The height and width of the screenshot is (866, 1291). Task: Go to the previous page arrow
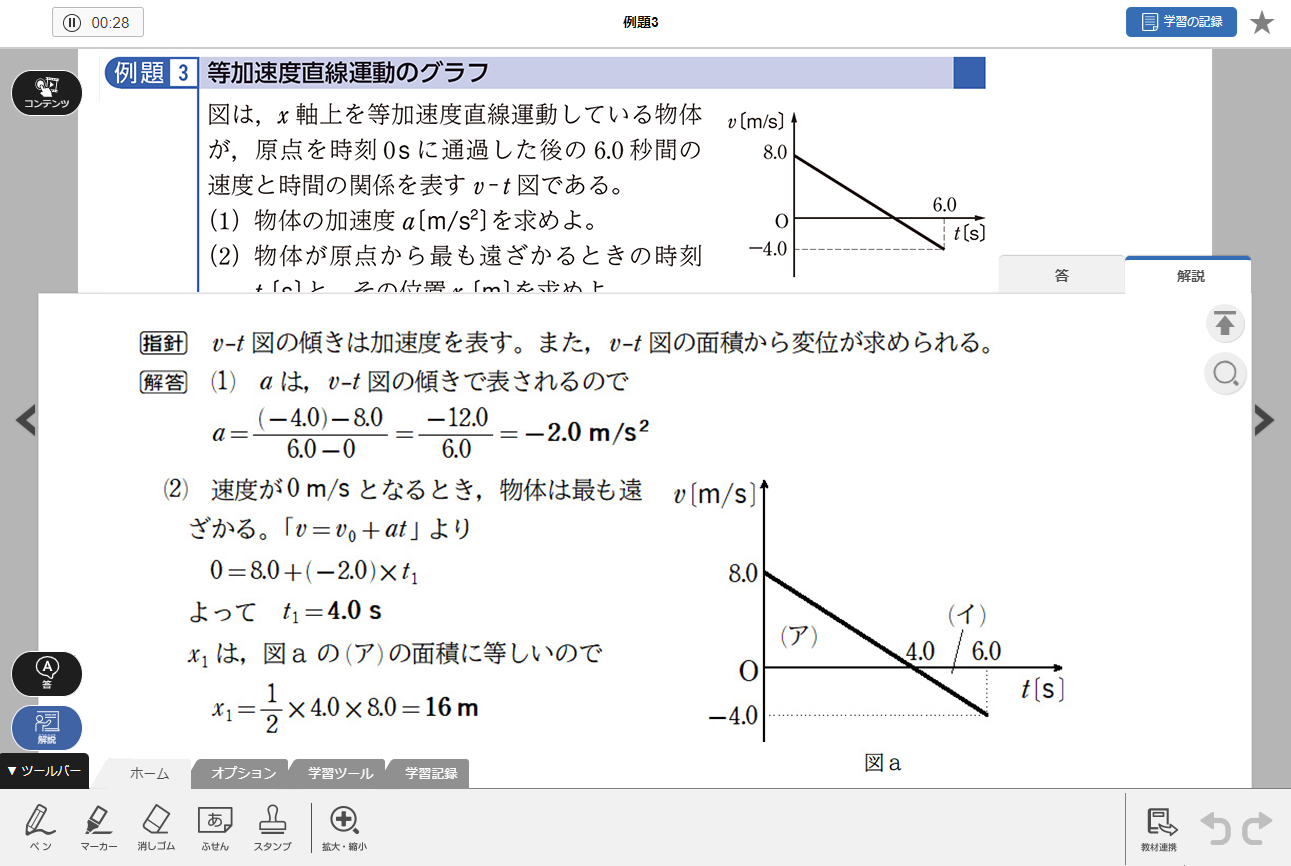tap(26, 421)
